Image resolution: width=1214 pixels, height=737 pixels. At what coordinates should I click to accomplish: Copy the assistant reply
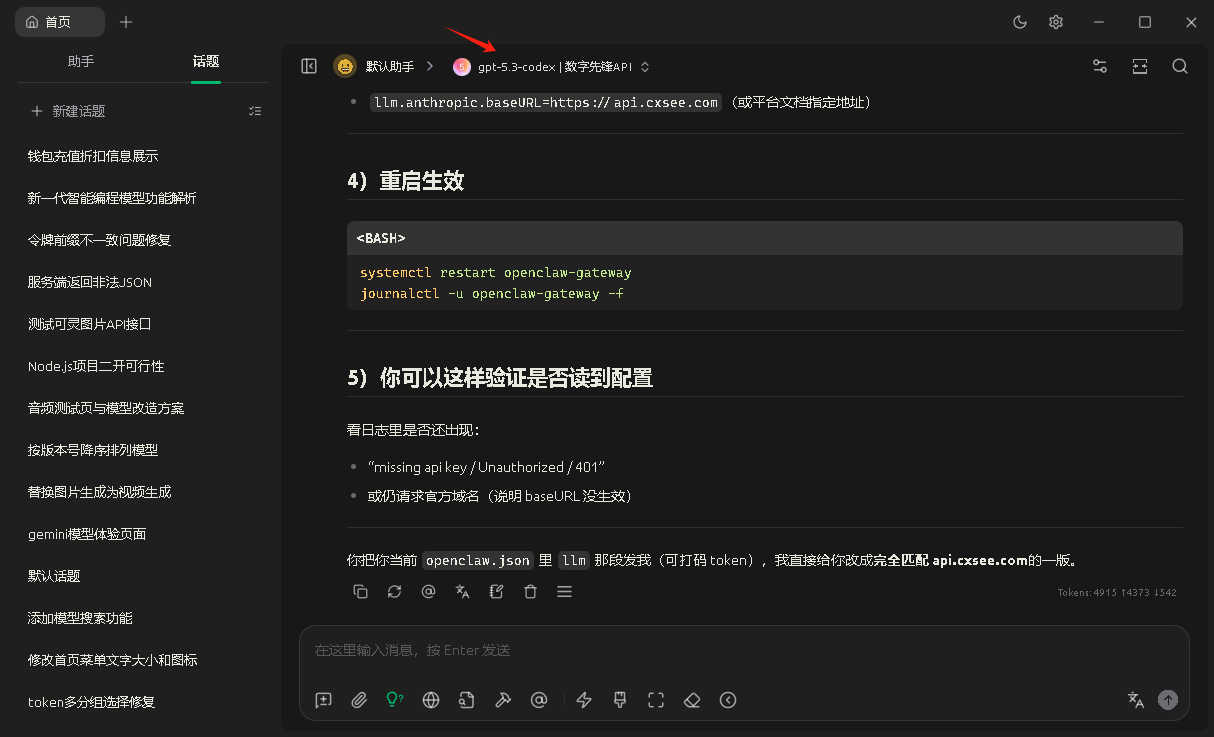(361, 592)
